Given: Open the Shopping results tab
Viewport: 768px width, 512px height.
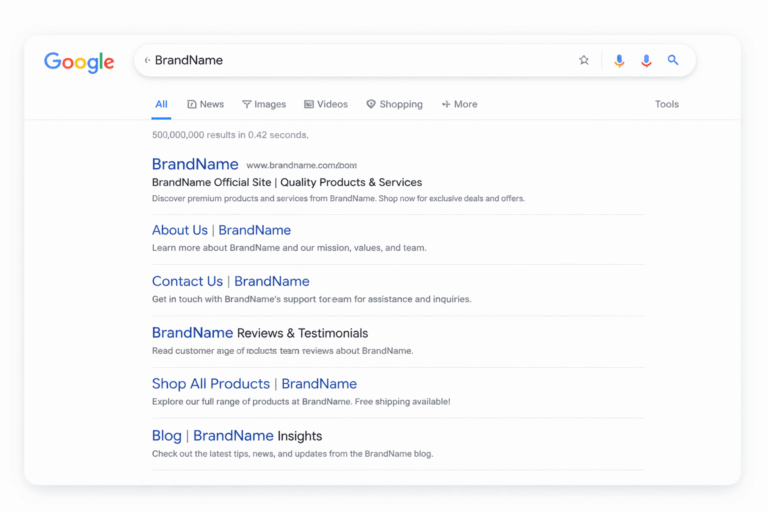Looking at the screenshot, I should click(394, 104).
